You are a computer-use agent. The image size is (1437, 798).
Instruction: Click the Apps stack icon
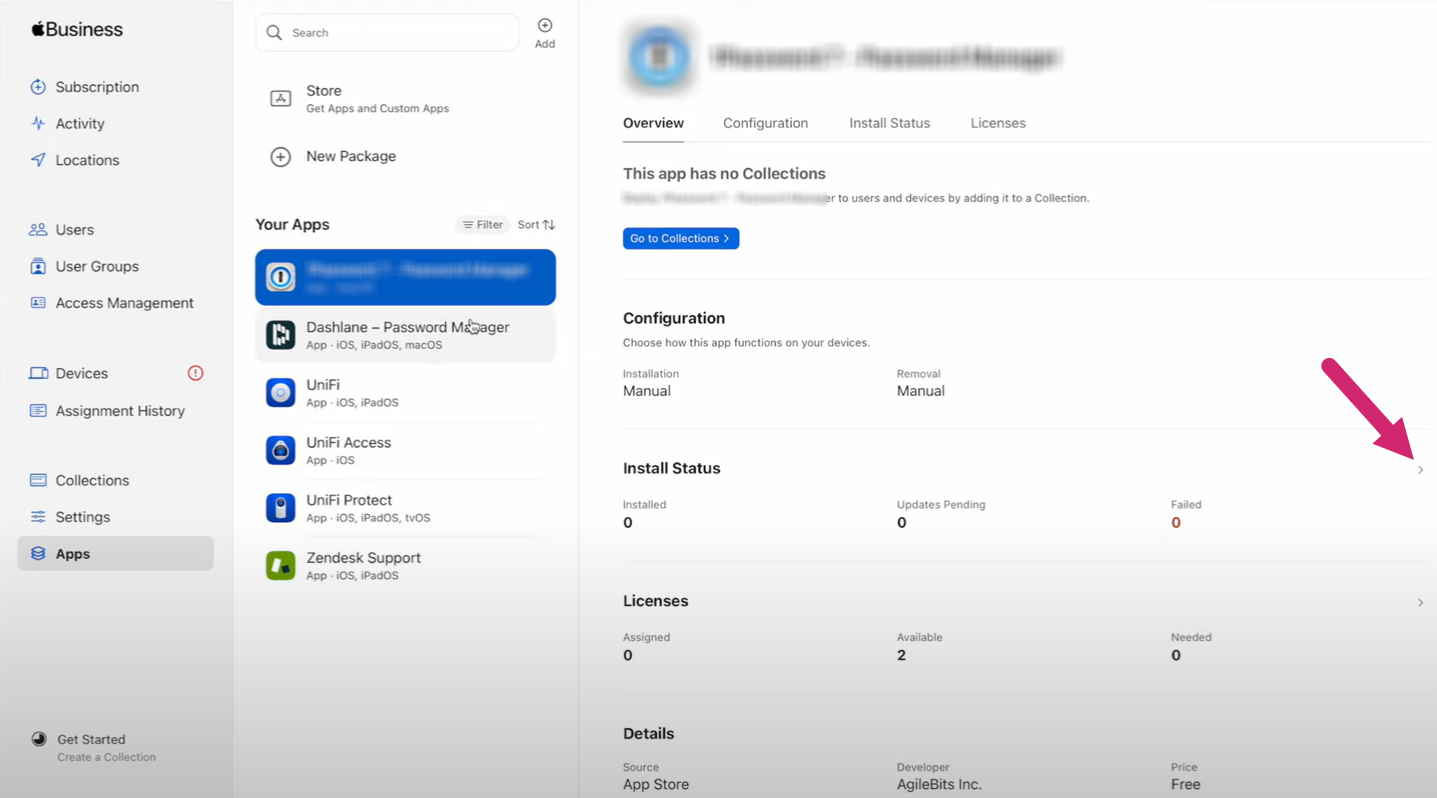38,554
